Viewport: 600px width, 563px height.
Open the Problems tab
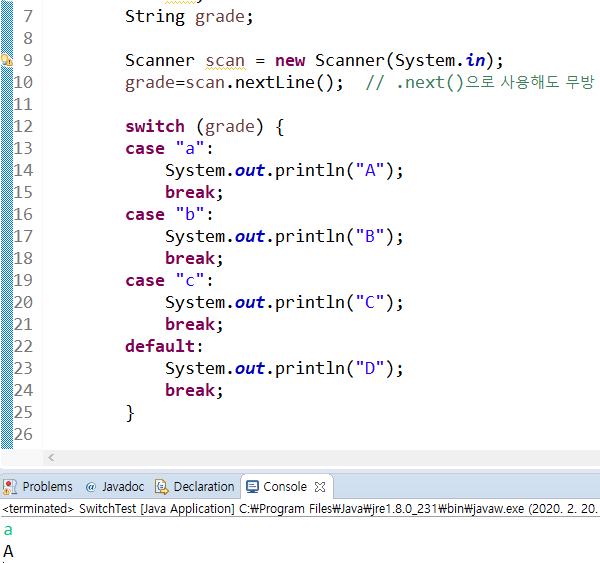[38, 486]
